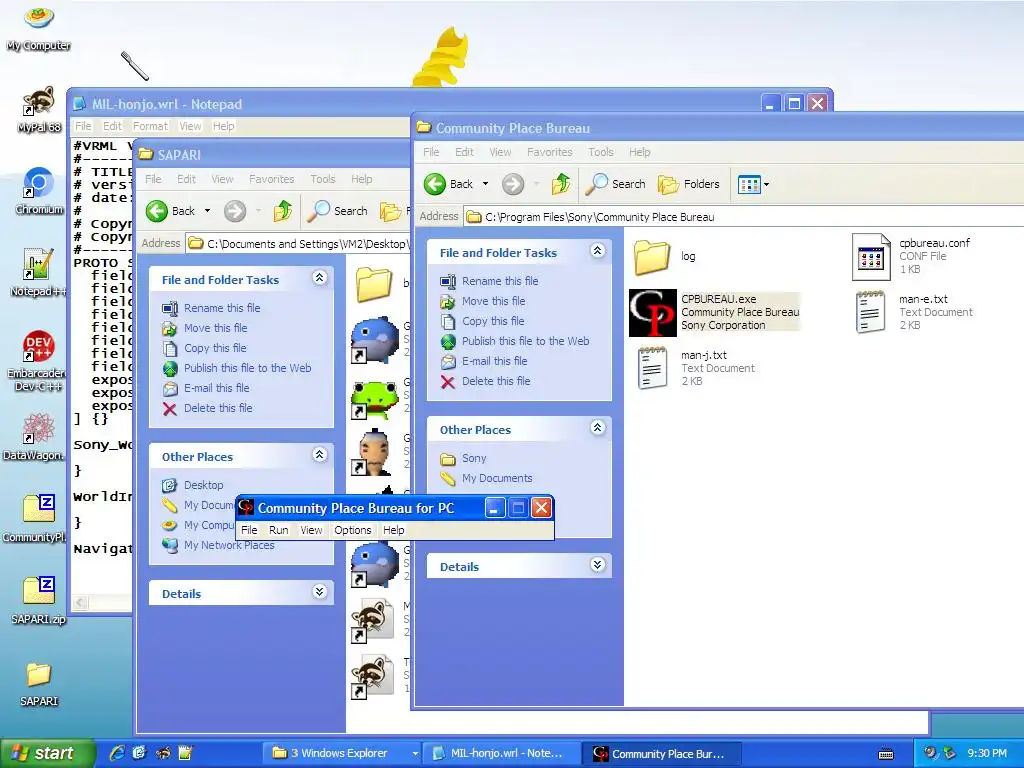
Task: Toggle Folders pane in Community Place Bureau toolbar
Action: 688,184
